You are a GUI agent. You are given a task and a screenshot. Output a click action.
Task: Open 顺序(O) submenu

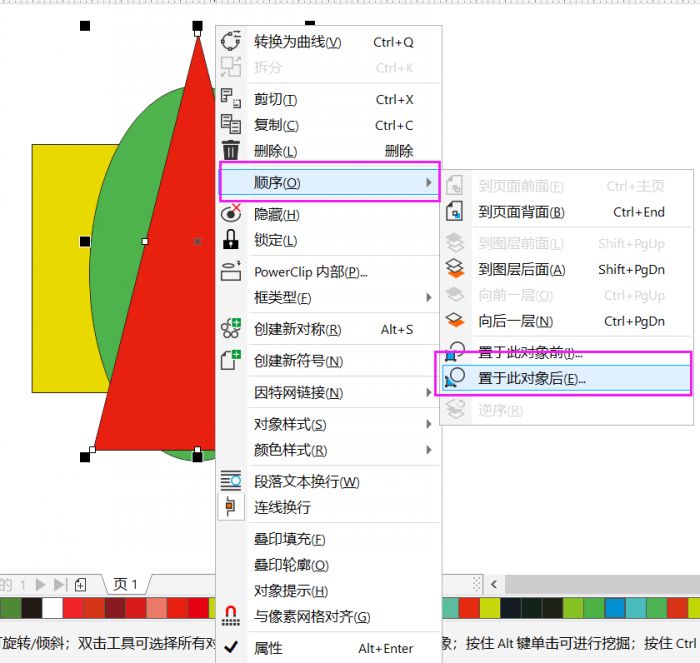pyautogui.click(x=330, y=182)
